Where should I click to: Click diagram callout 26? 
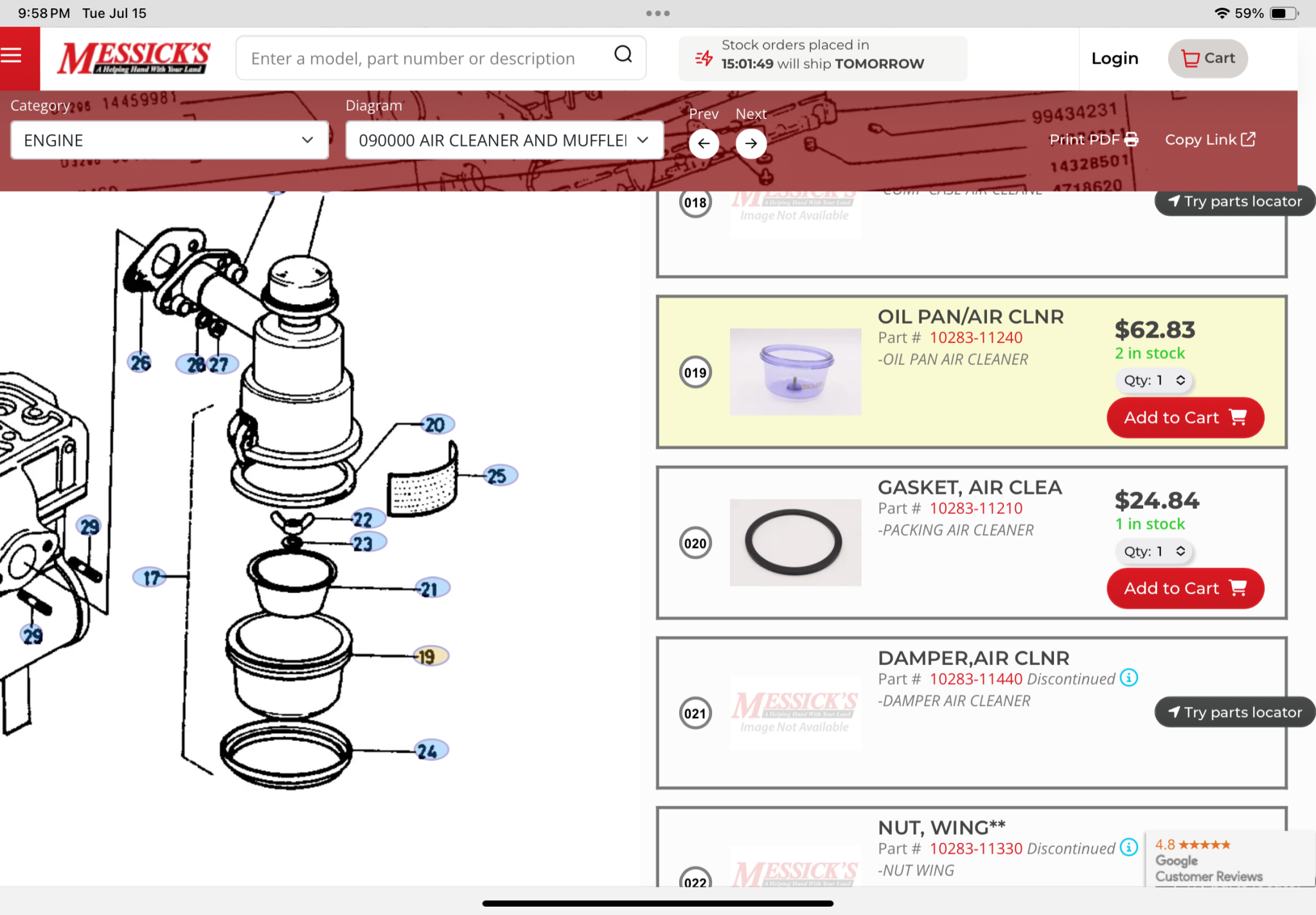139,362
